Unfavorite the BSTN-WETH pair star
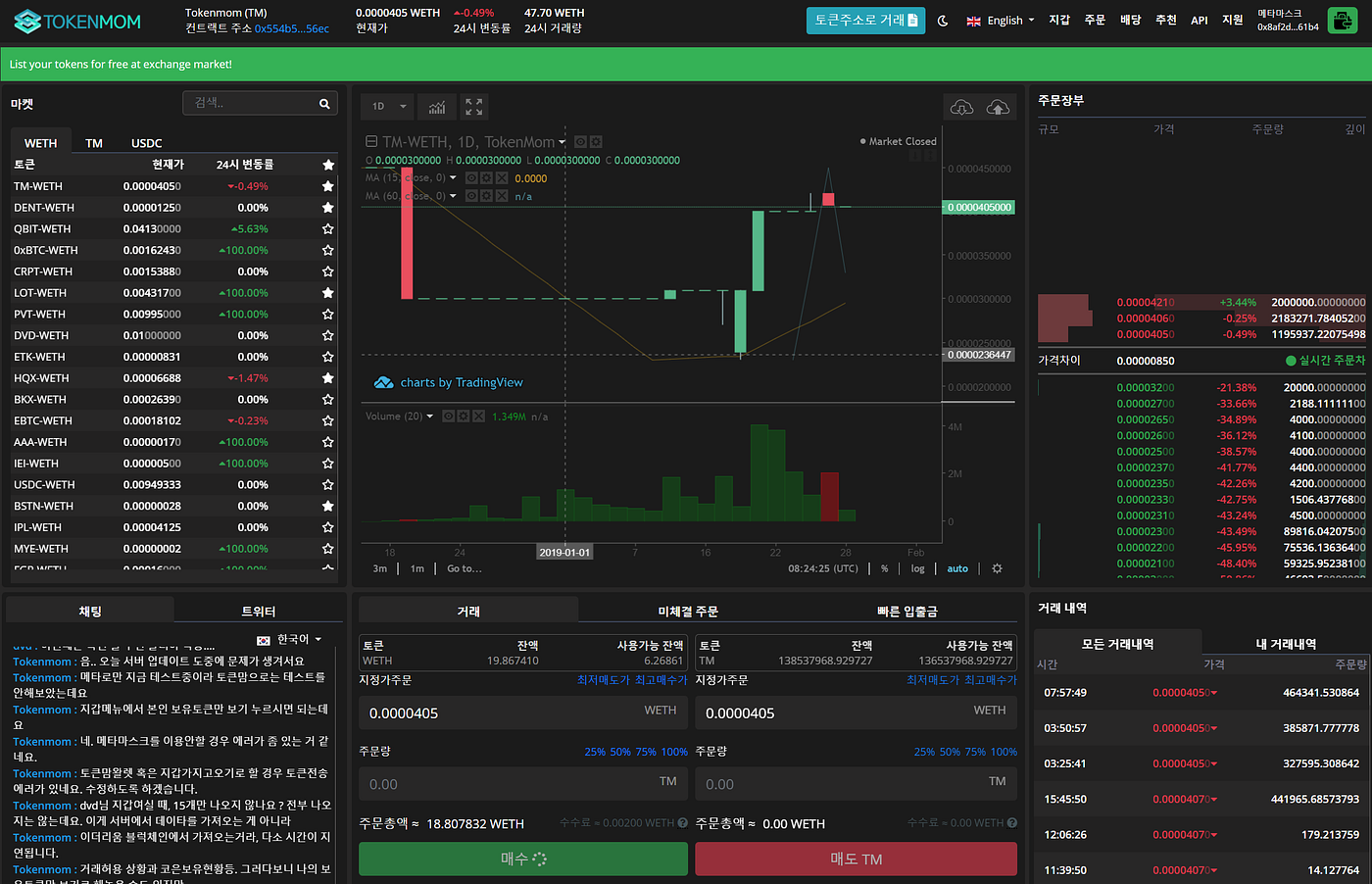 [328, 506]
